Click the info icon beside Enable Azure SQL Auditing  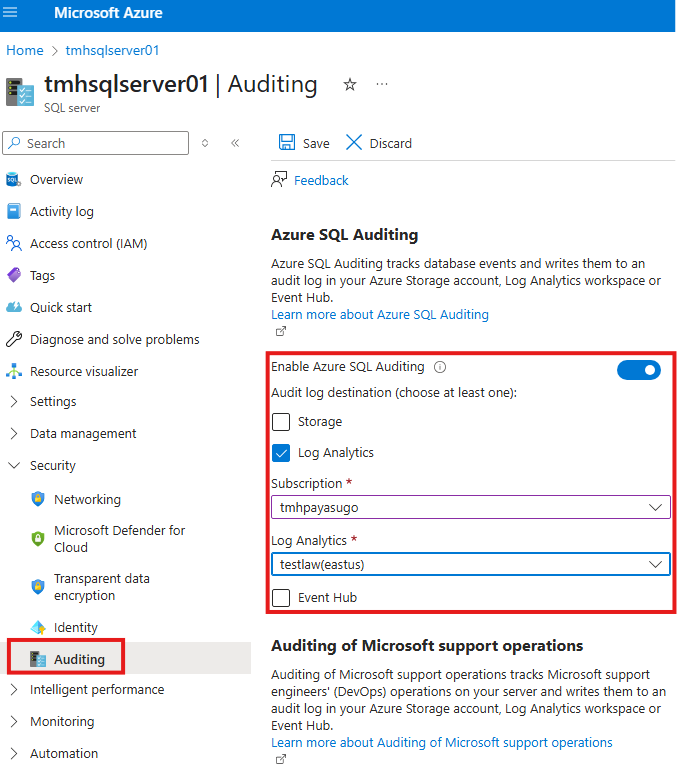pos(439,367)
